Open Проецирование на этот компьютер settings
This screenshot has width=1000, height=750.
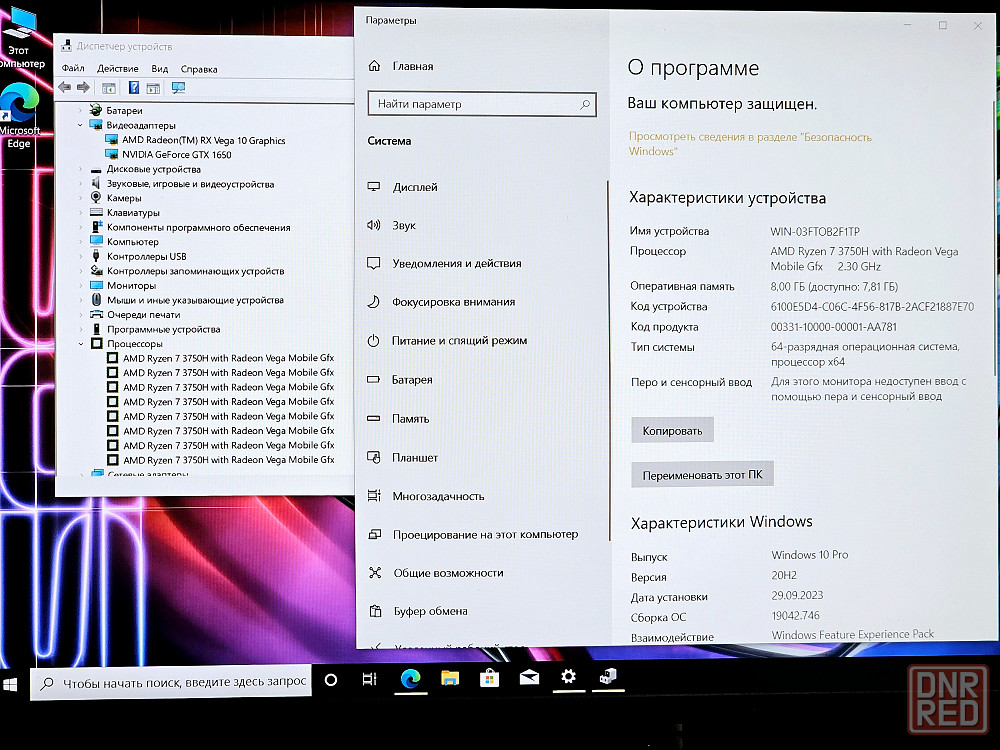(473, 534)
